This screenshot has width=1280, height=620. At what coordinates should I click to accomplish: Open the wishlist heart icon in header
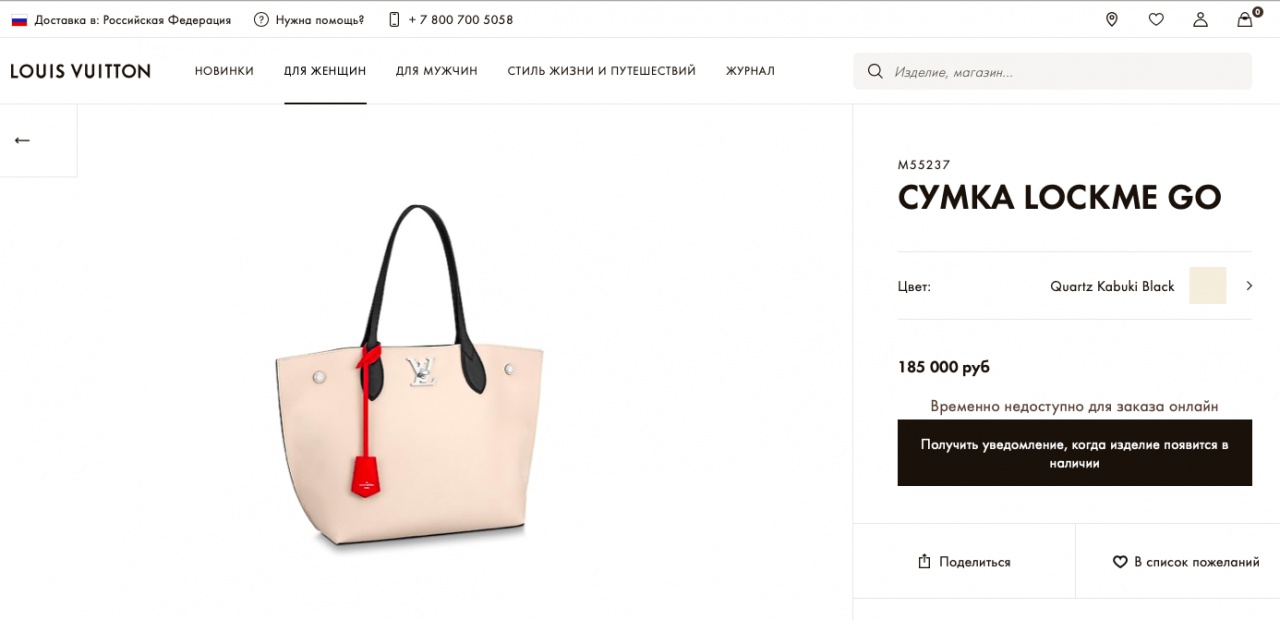coord(1156,19)
